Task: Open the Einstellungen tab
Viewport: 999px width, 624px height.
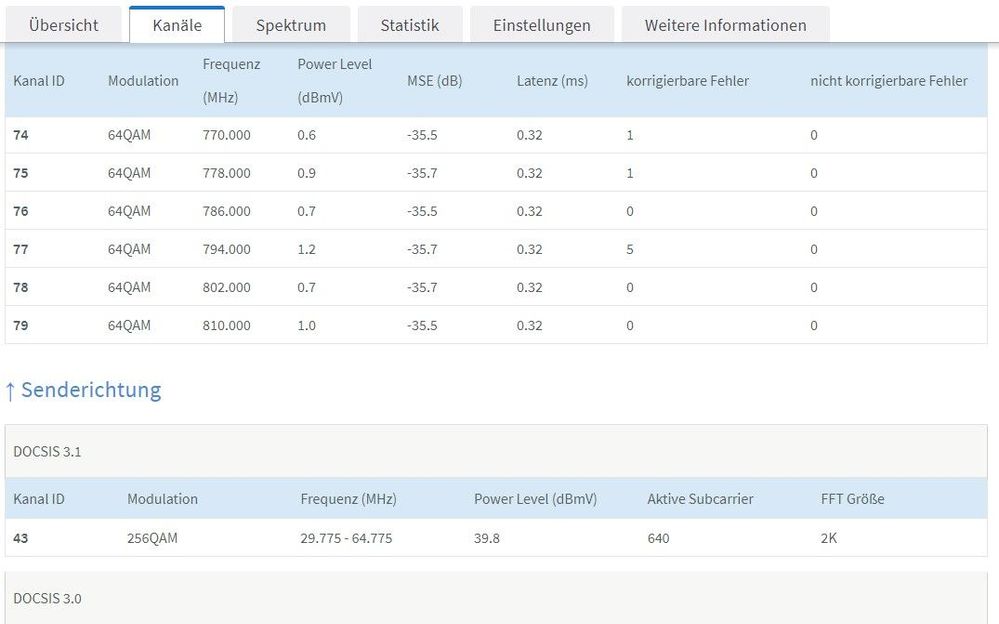Action: [541, 25]
